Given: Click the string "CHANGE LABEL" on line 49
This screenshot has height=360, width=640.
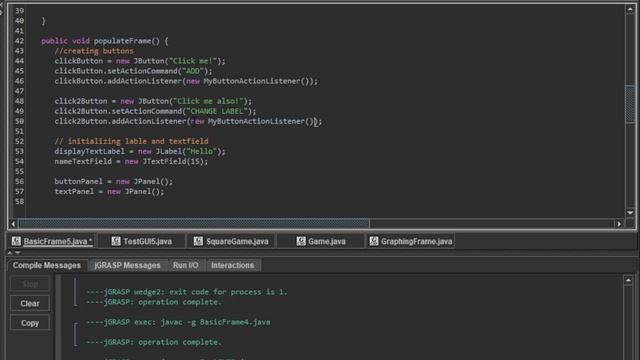Looking at the screenshot, I should [218, 111].
